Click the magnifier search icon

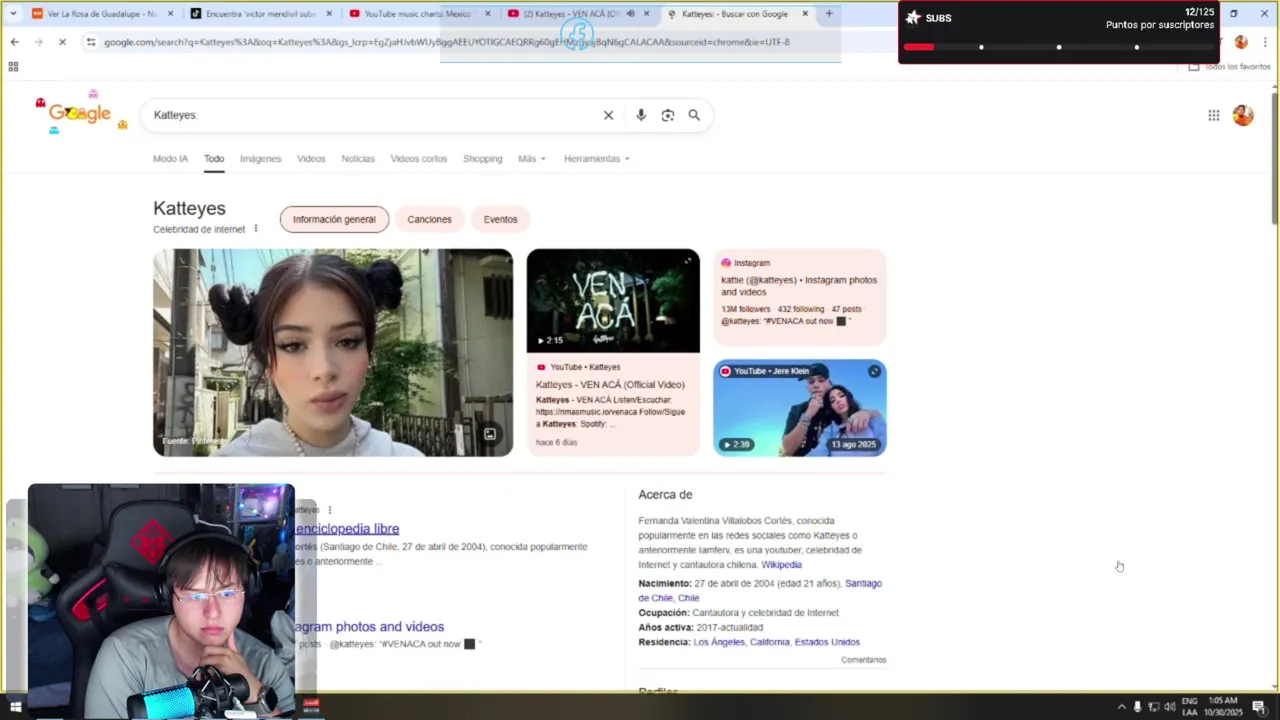pos(694,115)
